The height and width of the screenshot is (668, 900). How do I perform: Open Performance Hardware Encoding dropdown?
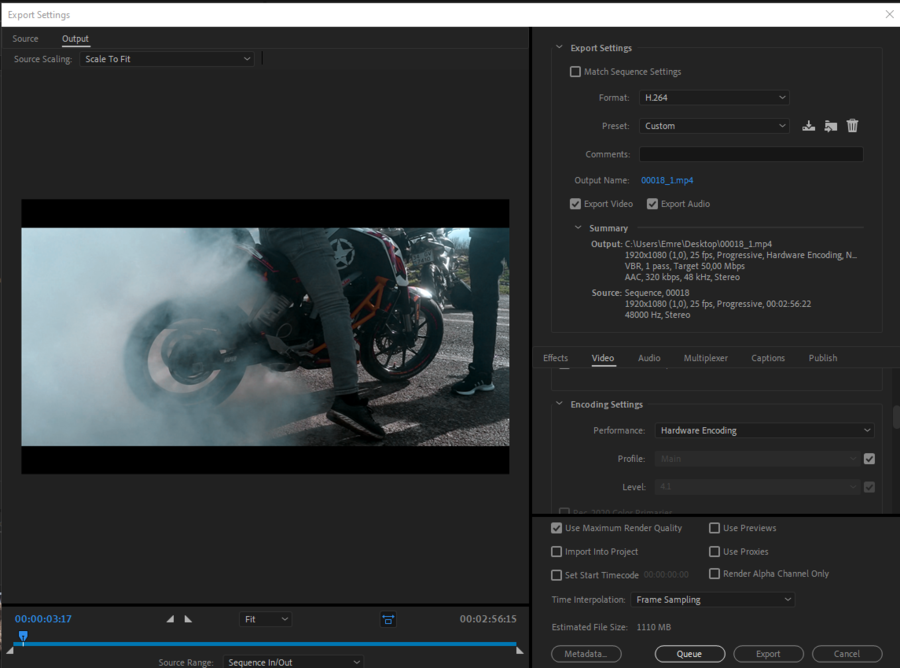[x=765, y=430]
